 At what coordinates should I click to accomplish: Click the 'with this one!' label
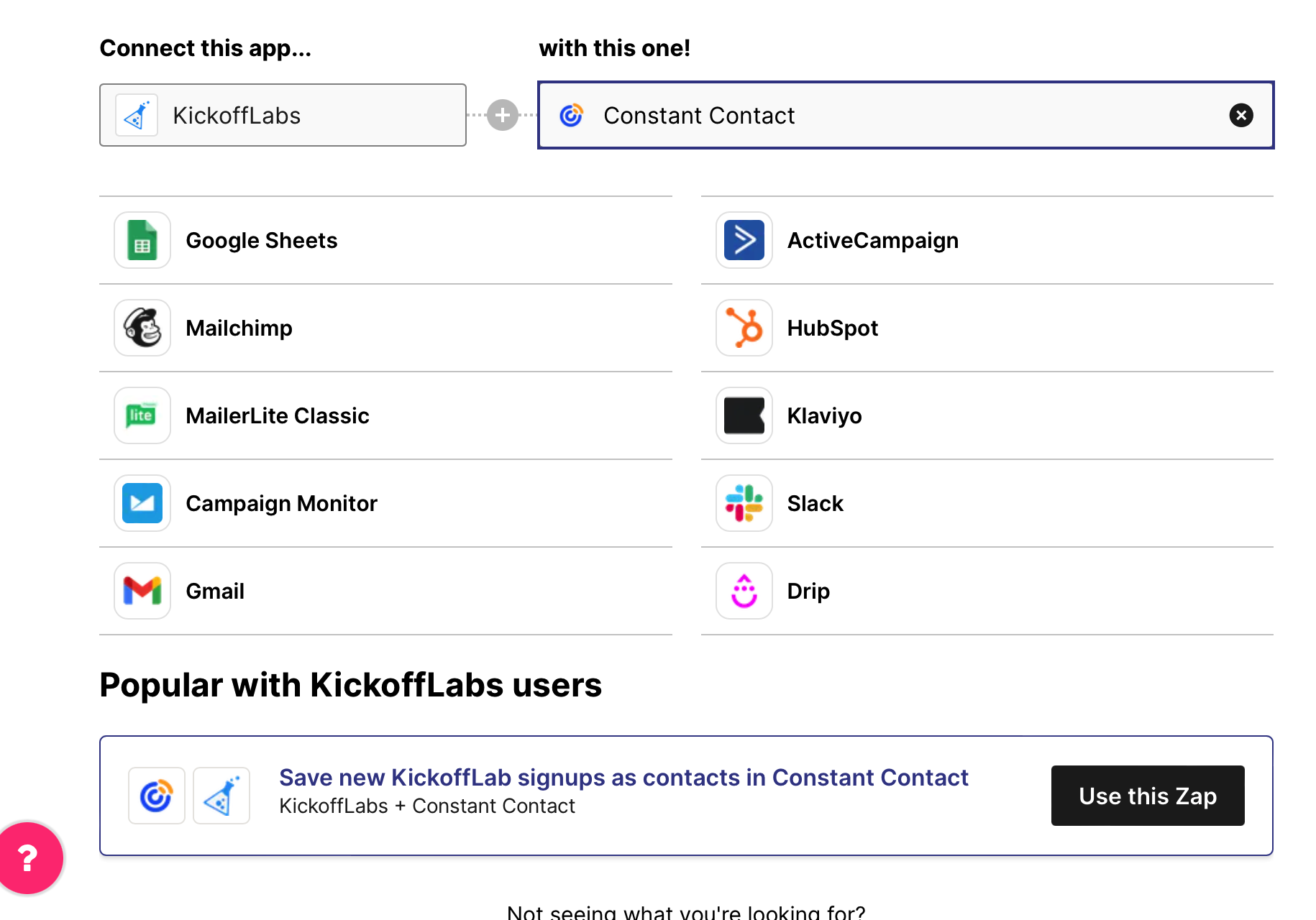tap(615, 48)
